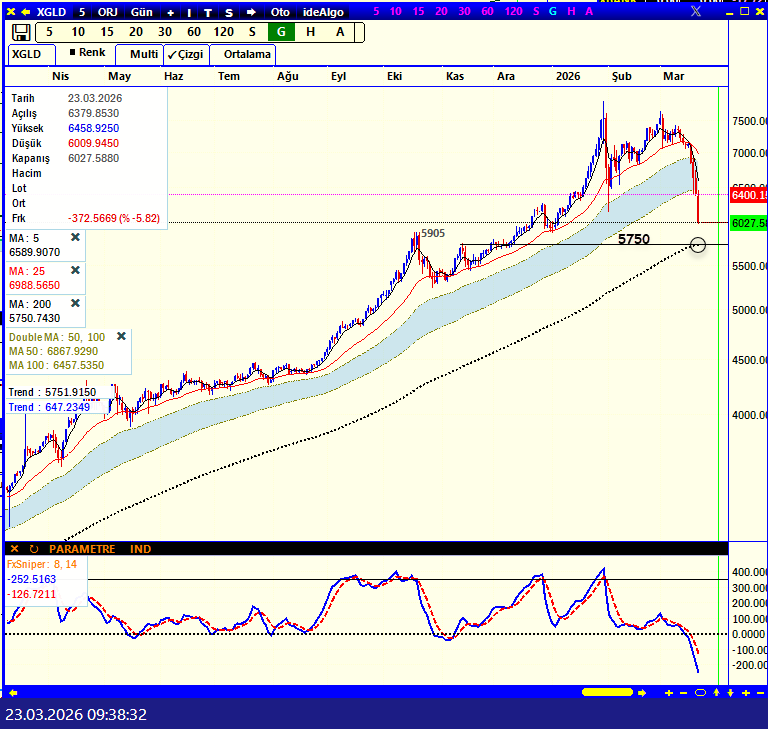Image resolution: width=768 pixels, height=729 pixels.
Task: Click the yellow left arrow at bottom left
Action: (13, 692)
